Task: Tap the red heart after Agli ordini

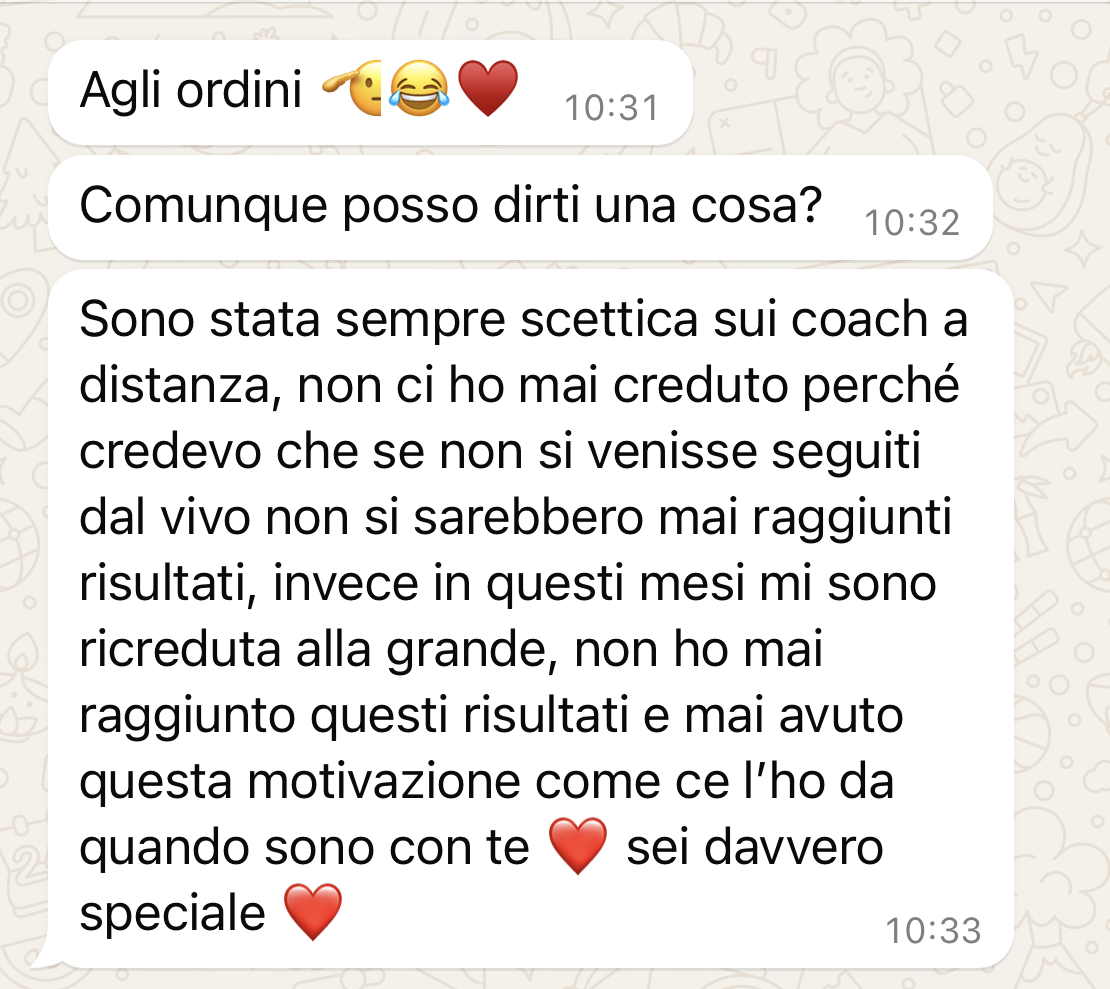Action: pos(488,88)
